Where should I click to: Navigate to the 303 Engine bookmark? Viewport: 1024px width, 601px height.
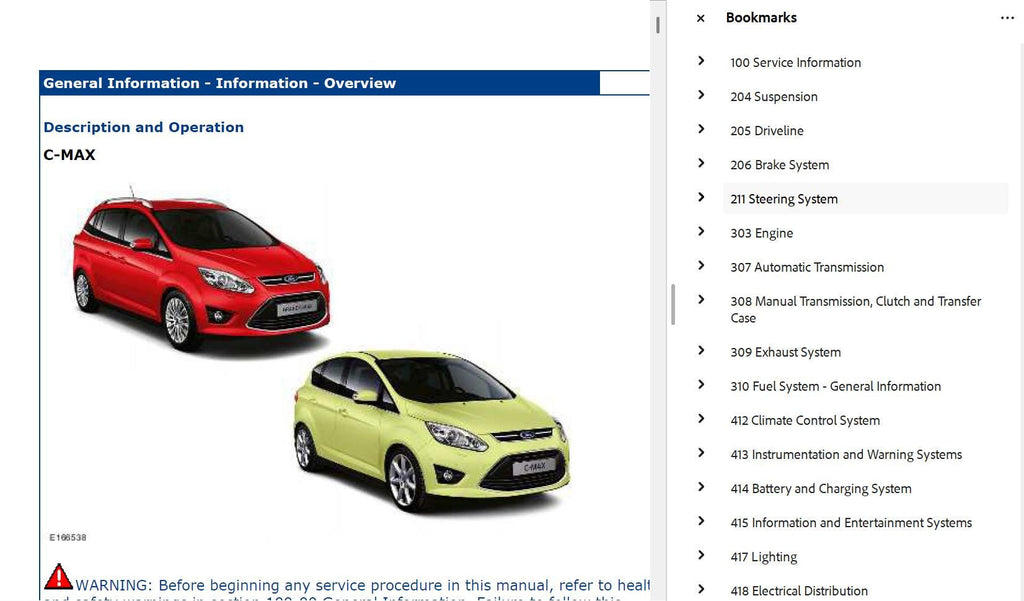coord(761,233)
